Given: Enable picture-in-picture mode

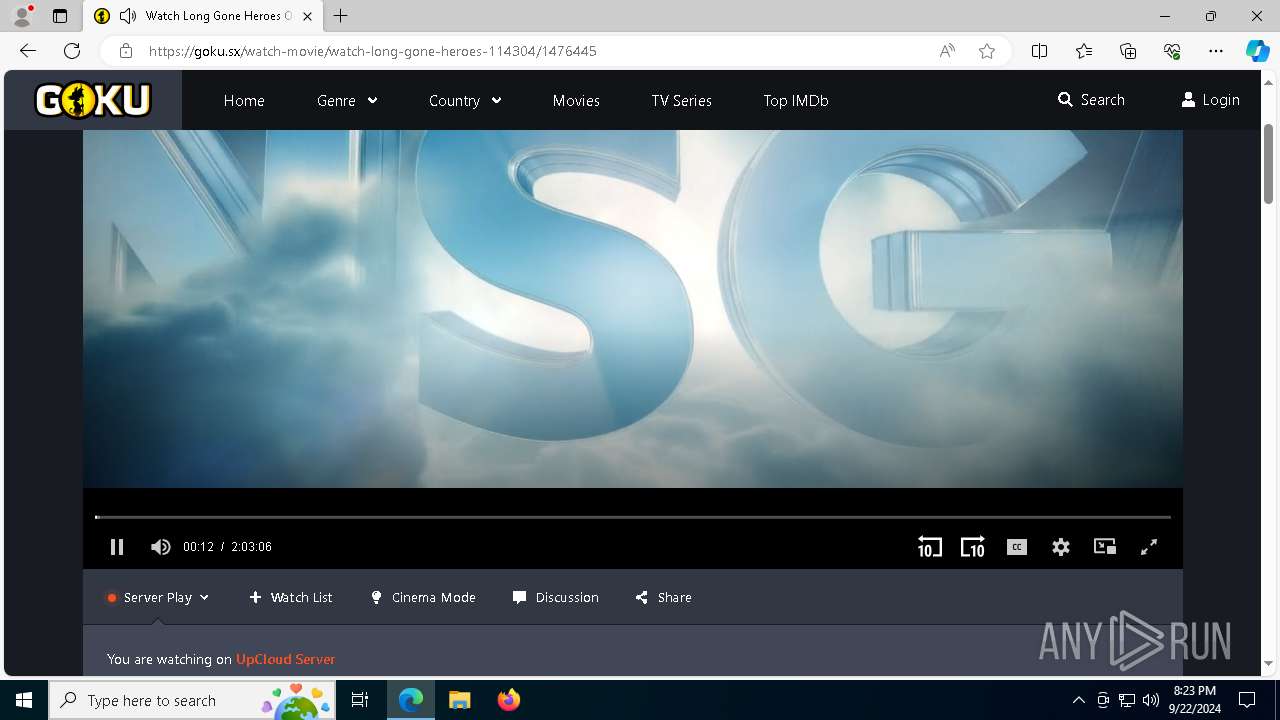Looking at the screenshot, I should (x=1105, y=547).
